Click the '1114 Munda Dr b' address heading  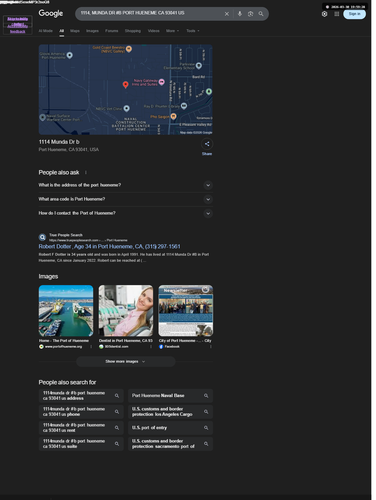pyautogui.click(x=59, y=142)
